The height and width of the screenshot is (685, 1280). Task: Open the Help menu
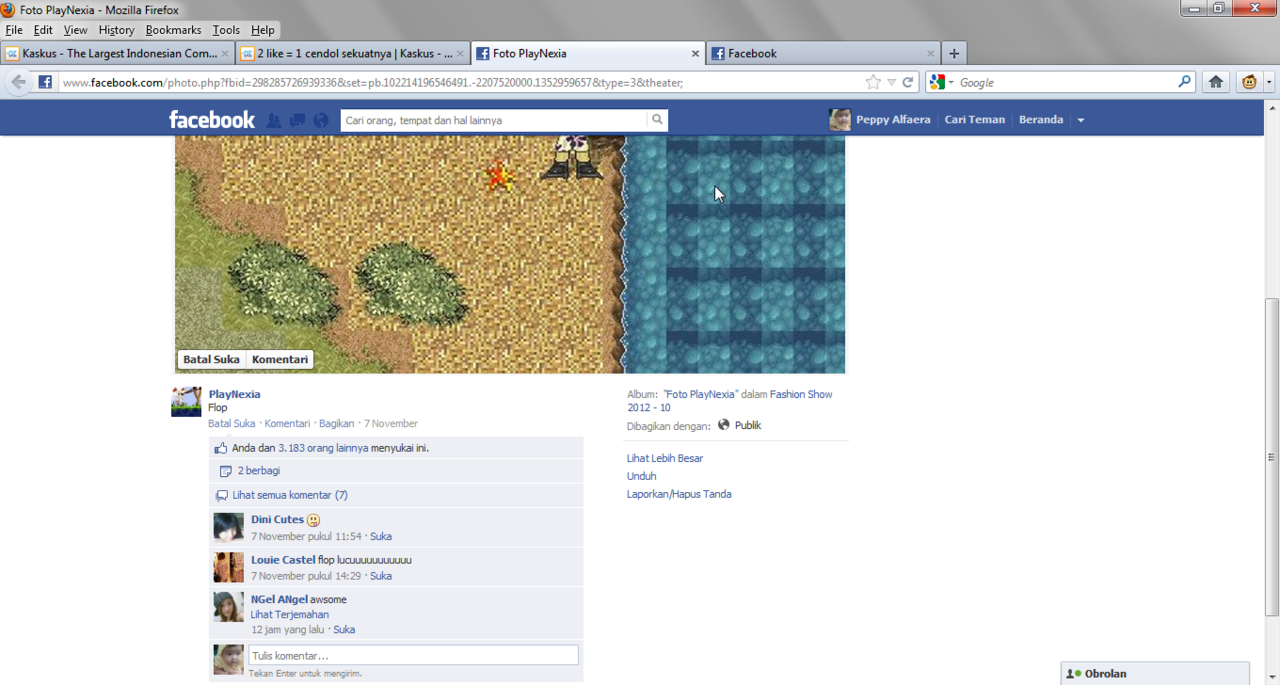pos(262,30)
